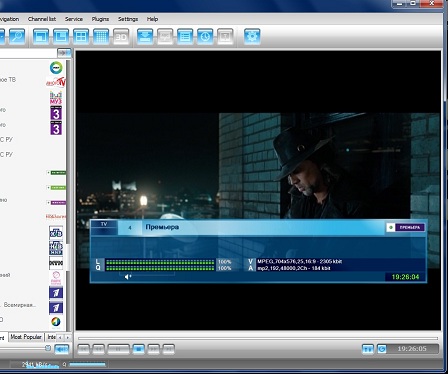Click the download-arrow record icon in toolbar
Image resolution: width=448 pixels, height=374 pixels.
tap(145, 36)
